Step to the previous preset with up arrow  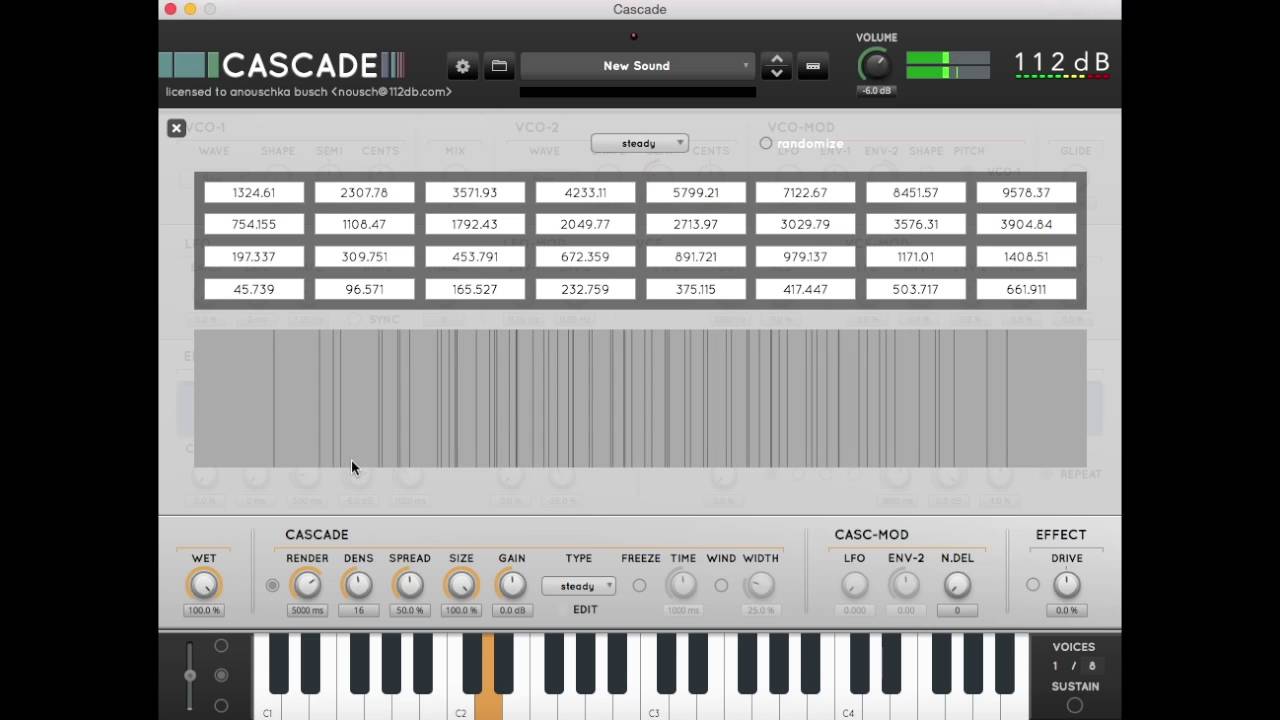pyautogui.click(x=776, y=59)
